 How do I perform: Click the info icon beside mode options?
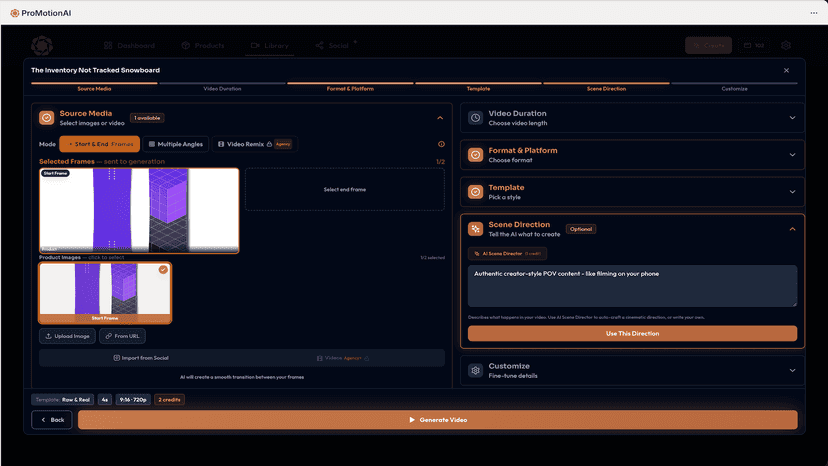coord(441,144)
